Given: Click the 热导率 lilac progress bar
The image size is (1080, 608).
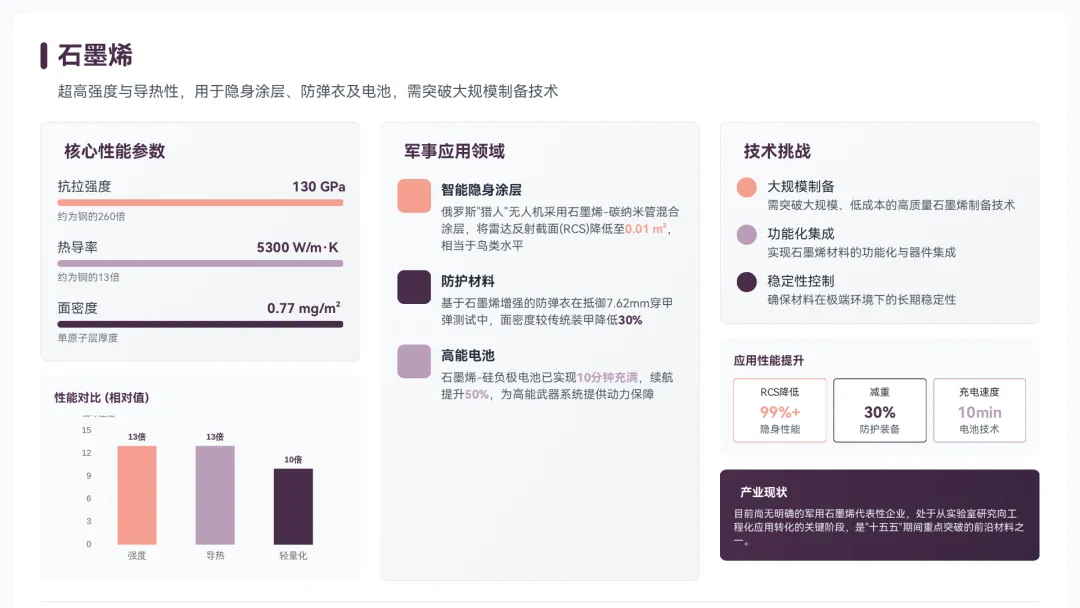Looking at the screenshot, I should click(x=200, y=264).
